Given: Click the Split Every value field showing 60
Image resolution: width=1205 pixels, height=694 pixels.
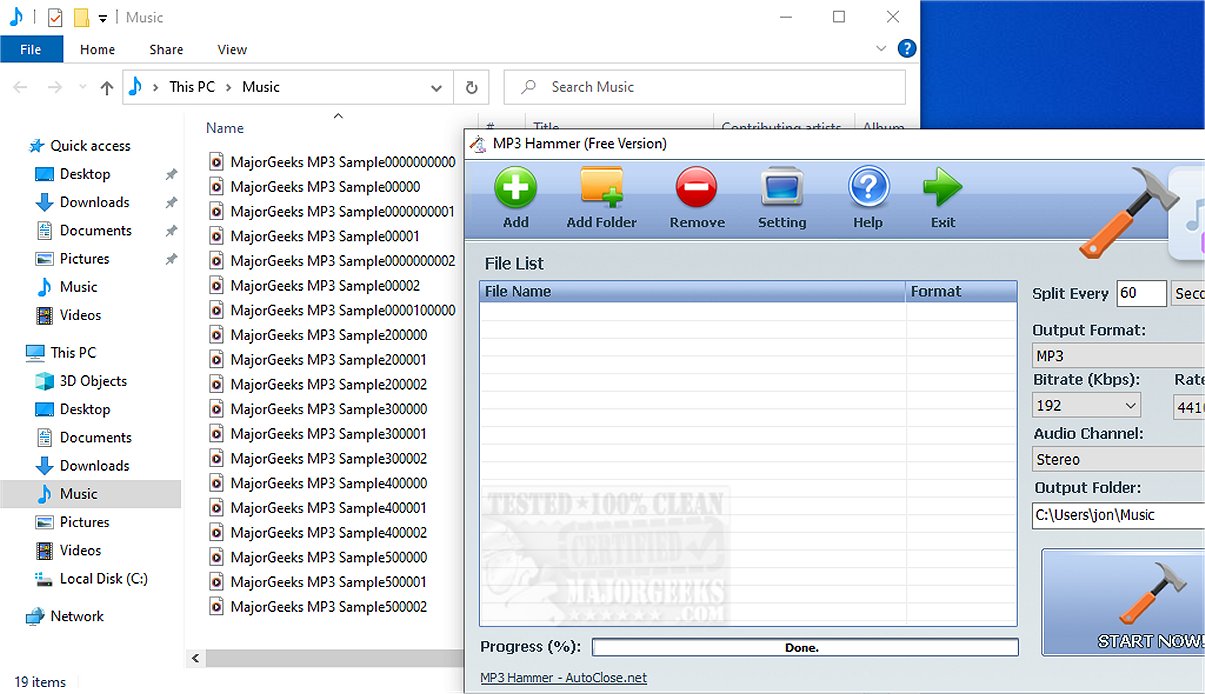Looking at the screenshot, I should (x=1142, y=293).
